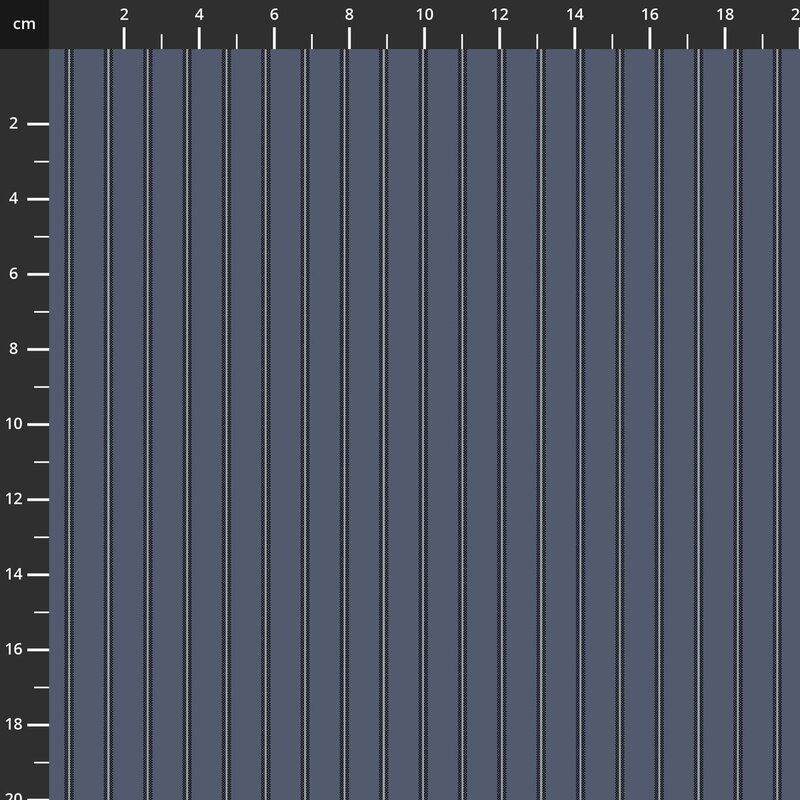The image size is (800, 800).
Task: Click the 10 cm label on left ruler
Action: click(14, 424)
